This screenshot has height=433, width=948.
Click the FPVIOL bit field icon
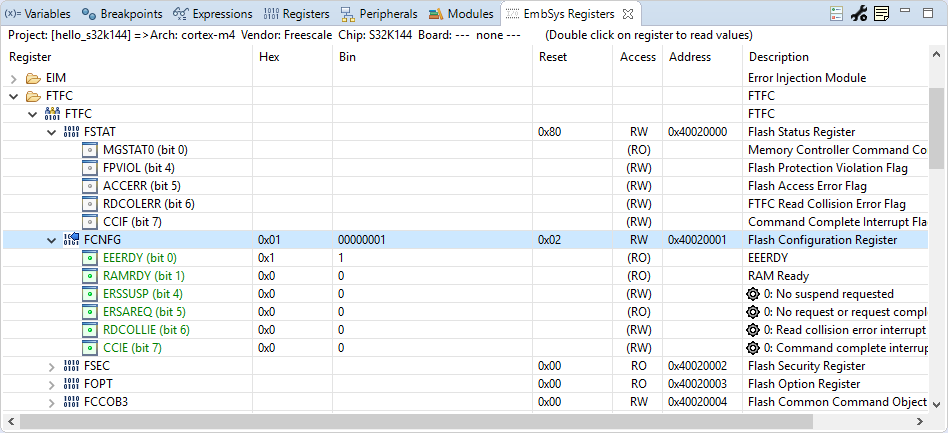pos(89,168)
